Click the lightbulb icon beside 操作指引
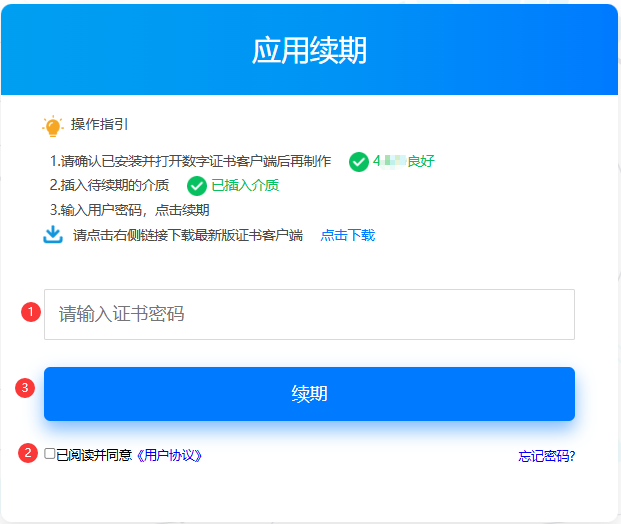Viewport: 621px width, 524px height. (x=53, y=126)
